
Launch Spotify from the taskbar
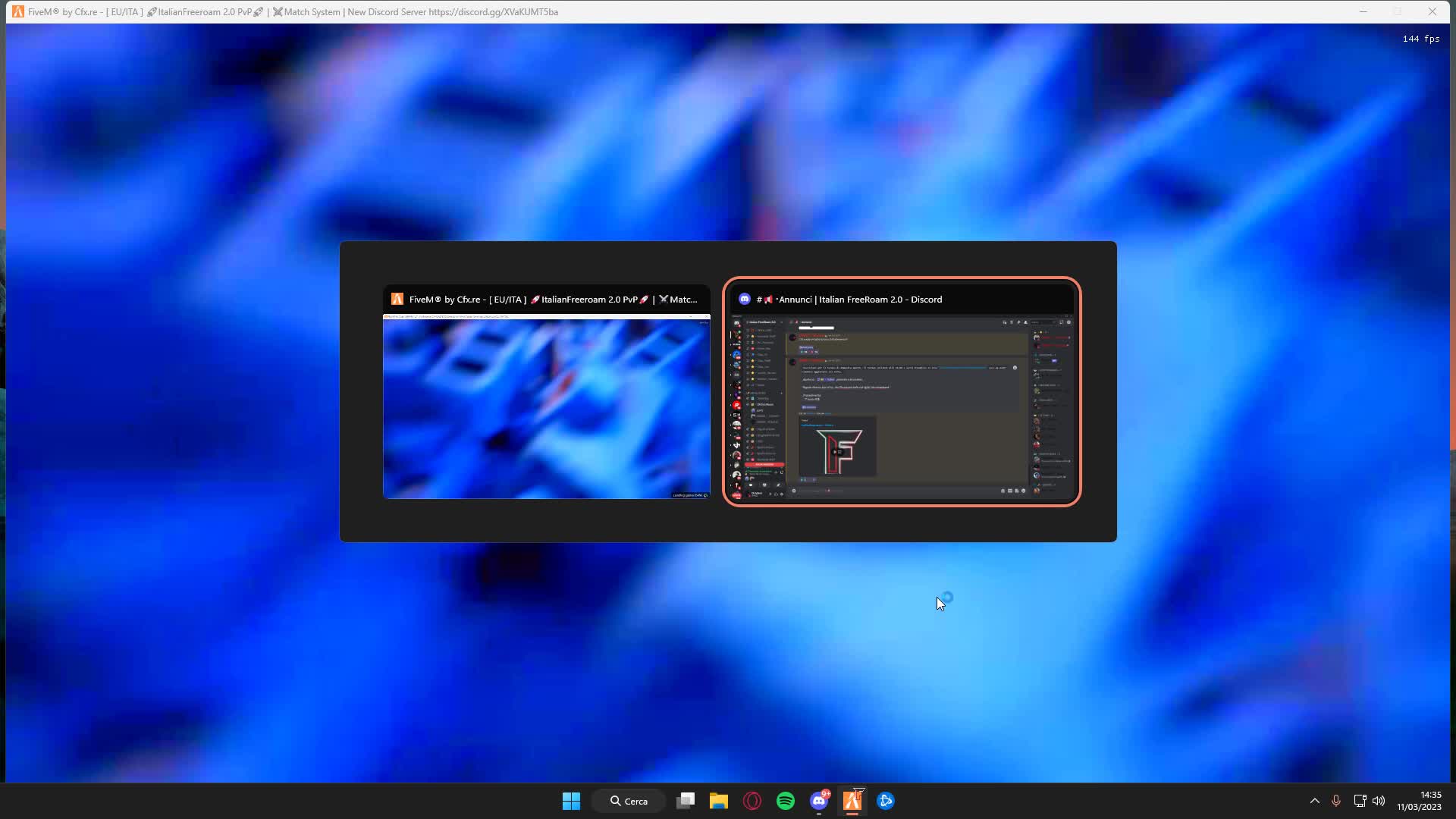tap(785, 800)
